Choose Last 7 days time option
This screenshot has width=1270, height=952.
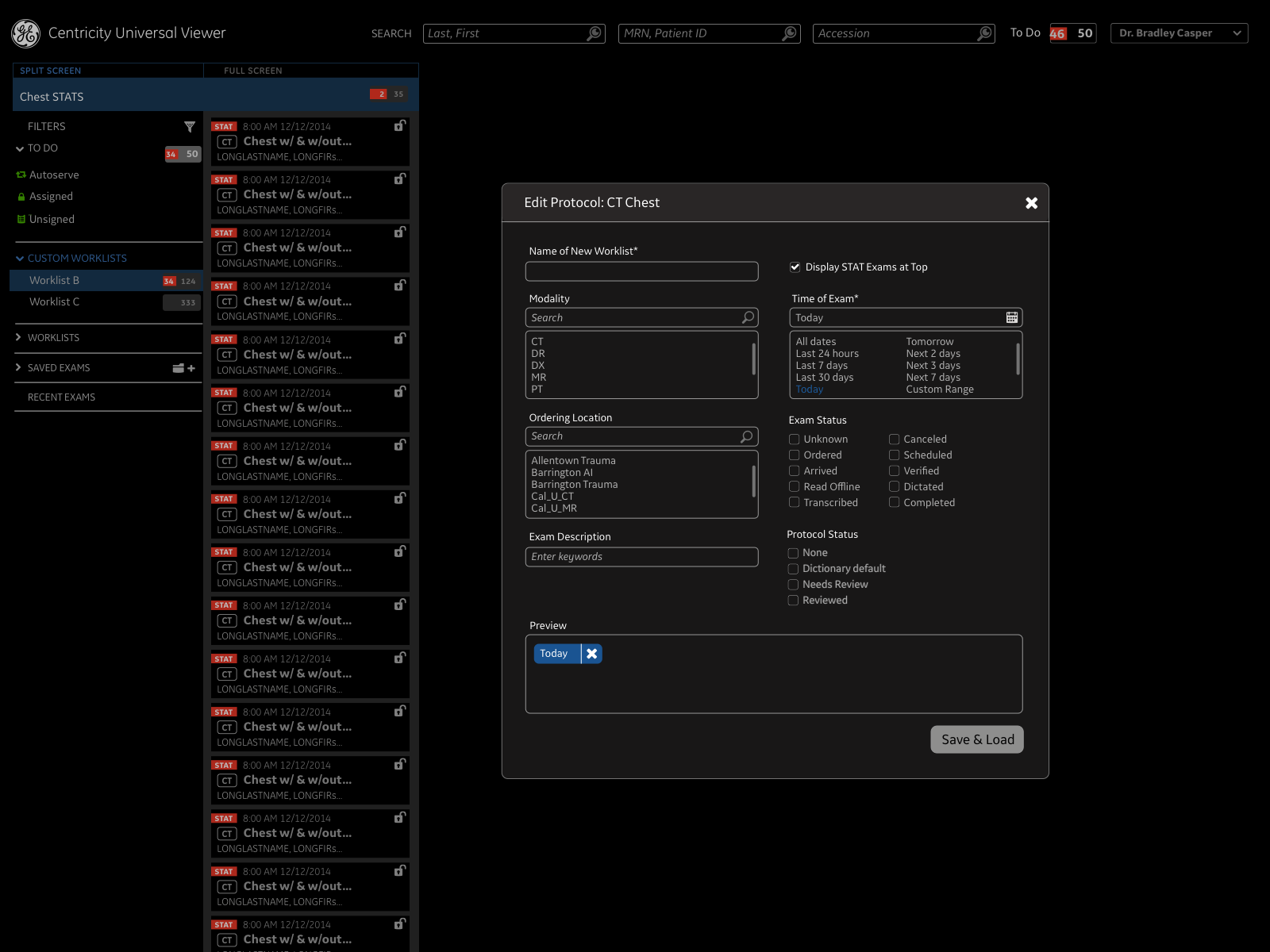tap(822, 366)
